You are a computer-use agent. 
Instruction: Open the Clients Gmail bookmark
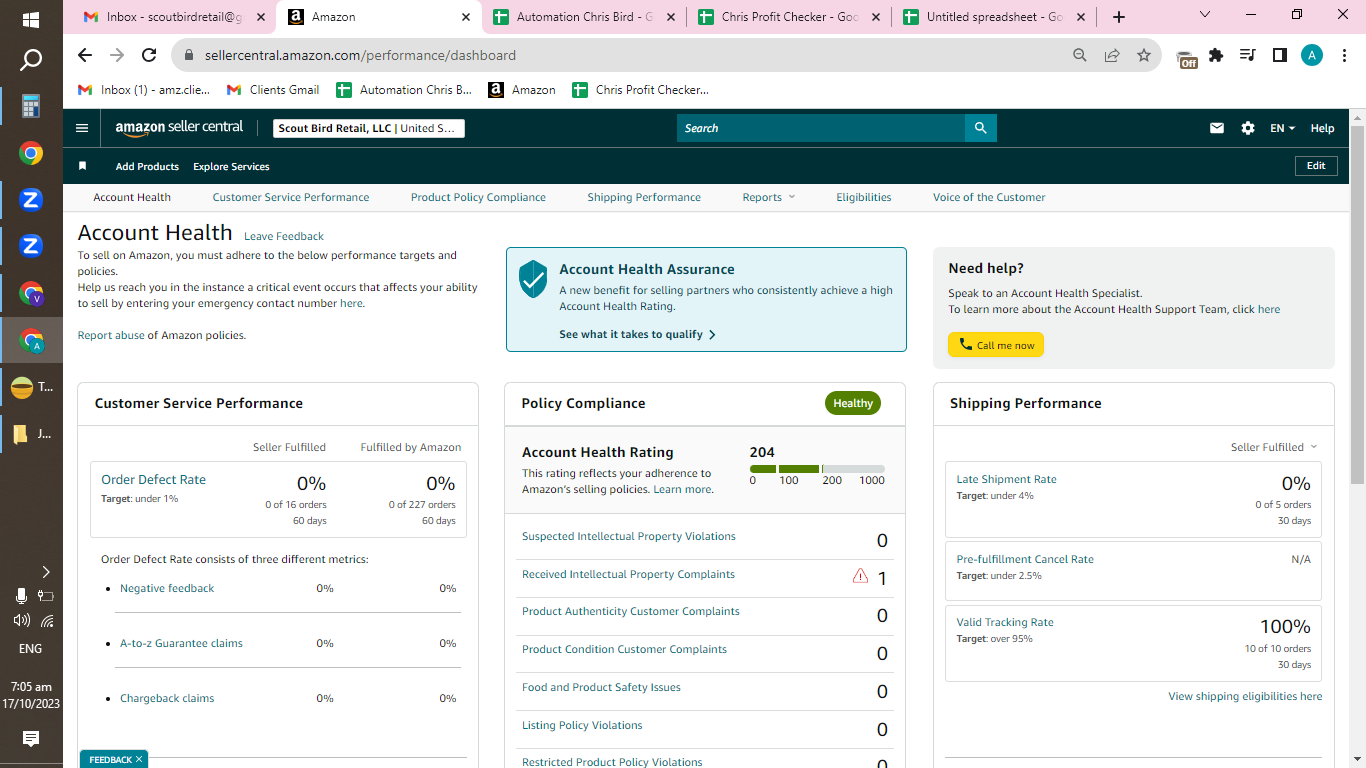pyautogui.click(x=273, y=90)
